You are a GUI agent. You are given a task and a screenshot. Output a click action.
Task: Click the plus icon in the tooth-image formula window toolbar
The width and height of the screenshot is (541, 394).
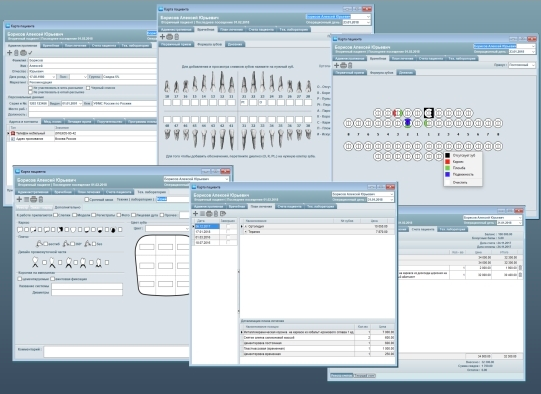coord(162,37)
